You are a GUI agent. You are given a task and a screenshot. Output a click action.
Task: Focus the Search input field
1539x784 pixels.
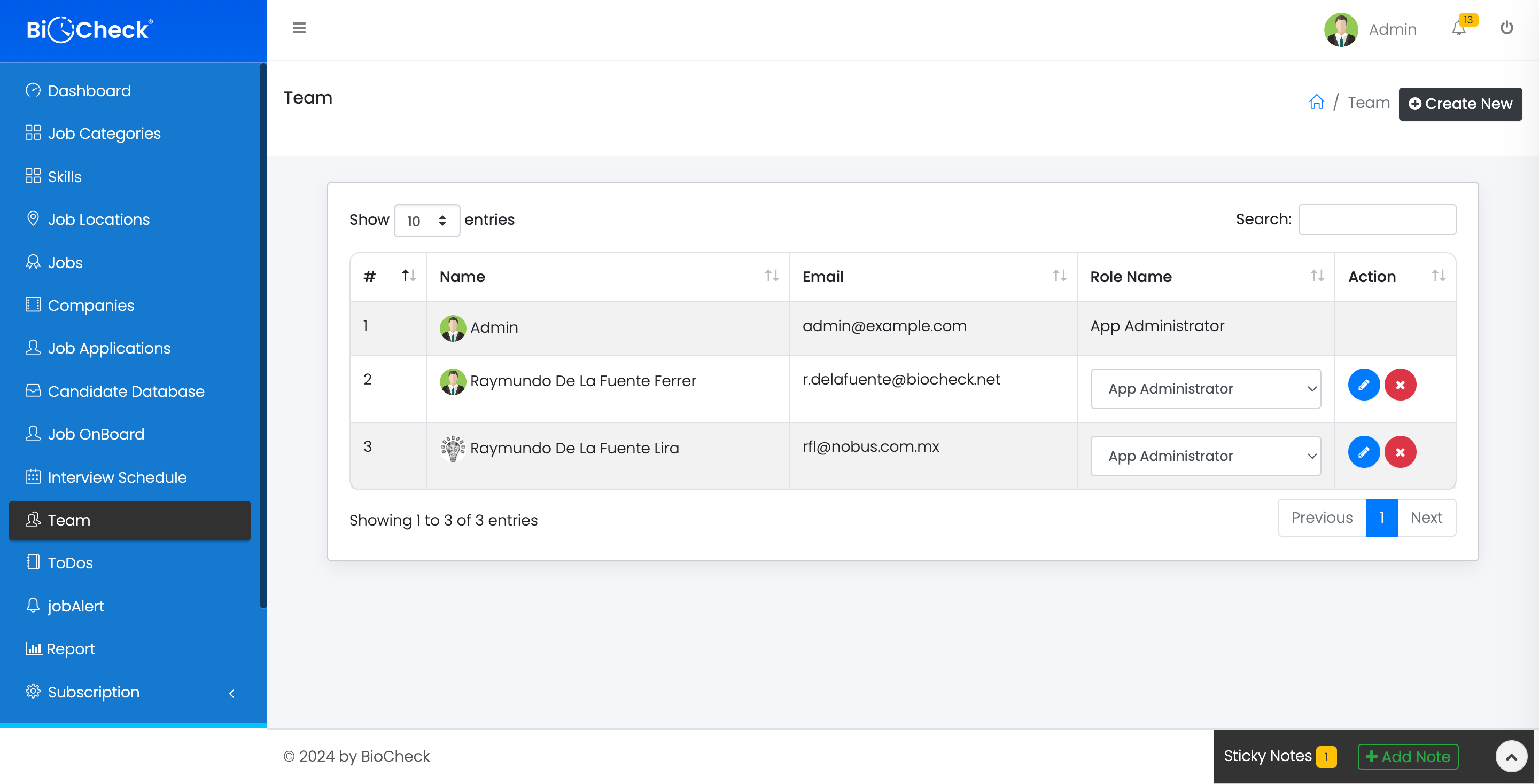tap(1377, 219)
